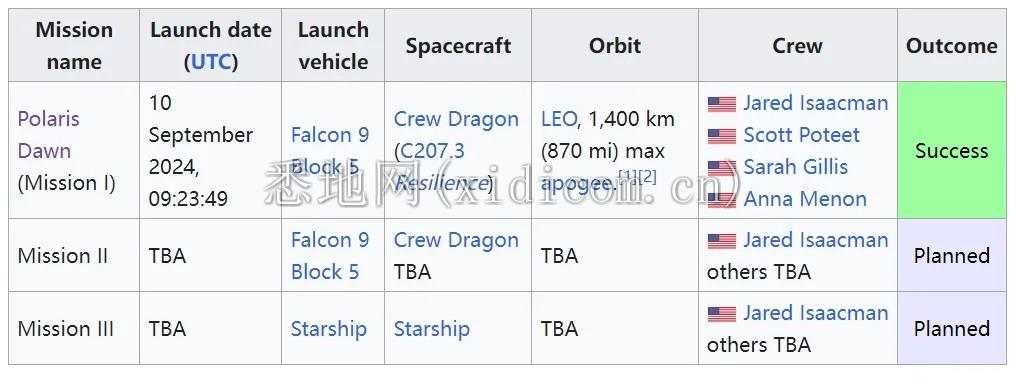
Task: Open Anna Menon crew link
Action: (x=805, y=198)
